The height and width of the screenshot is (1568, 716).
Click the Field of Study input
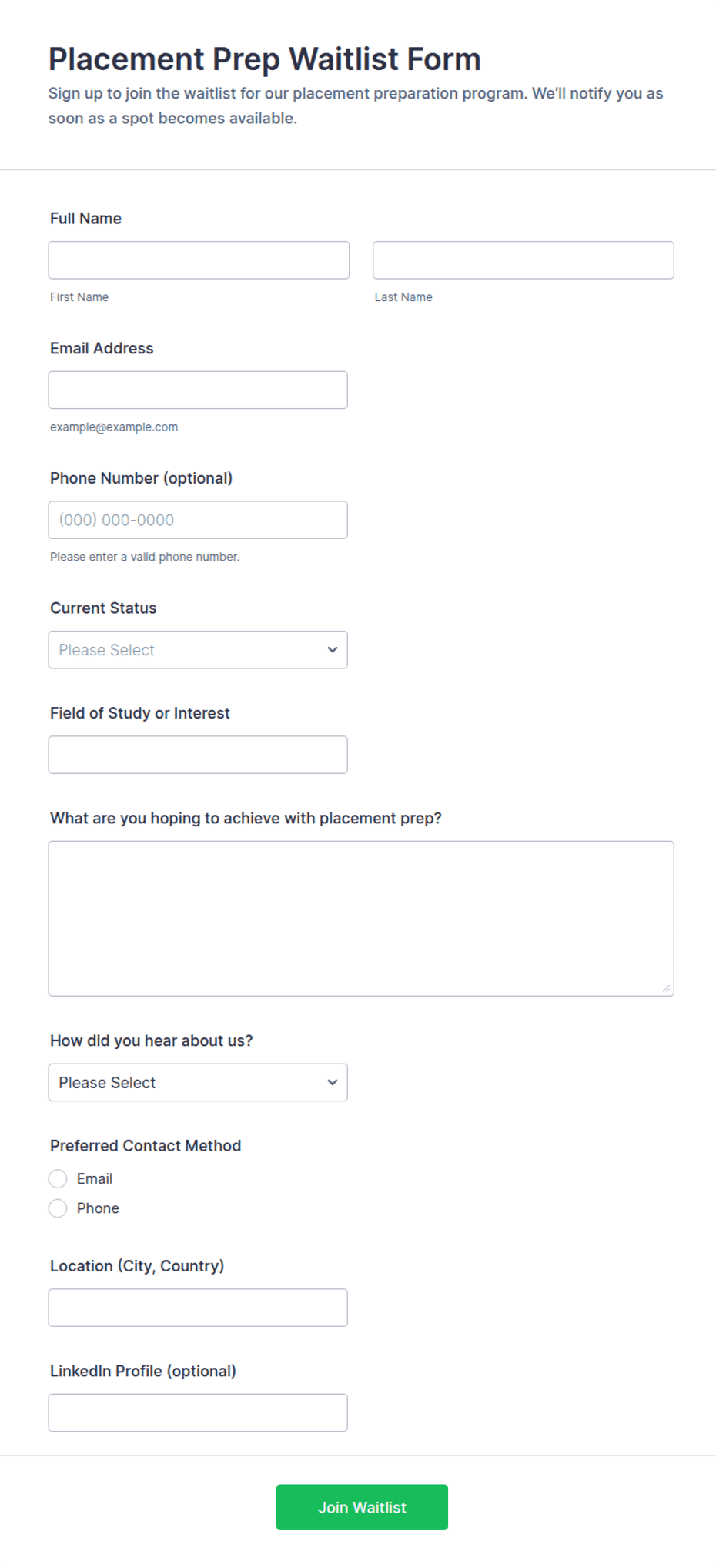(x=198, y=755)
